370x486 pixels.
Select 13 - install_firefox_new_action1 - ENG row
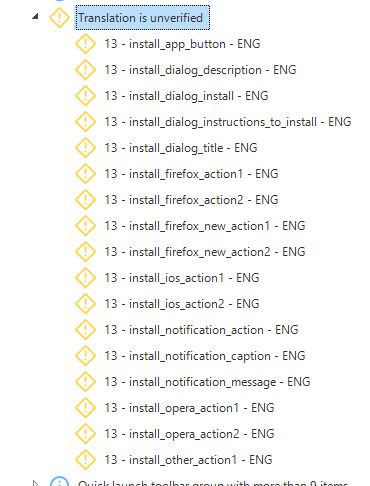pos(205,226)
